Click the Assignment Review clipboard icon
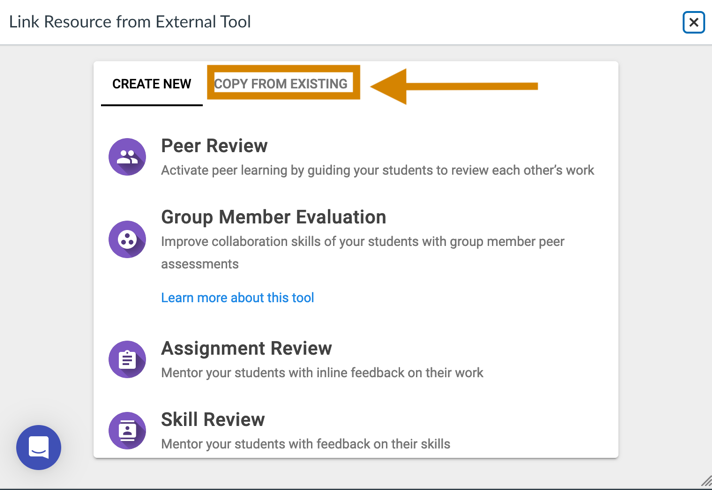 click(x=127, y=360)
